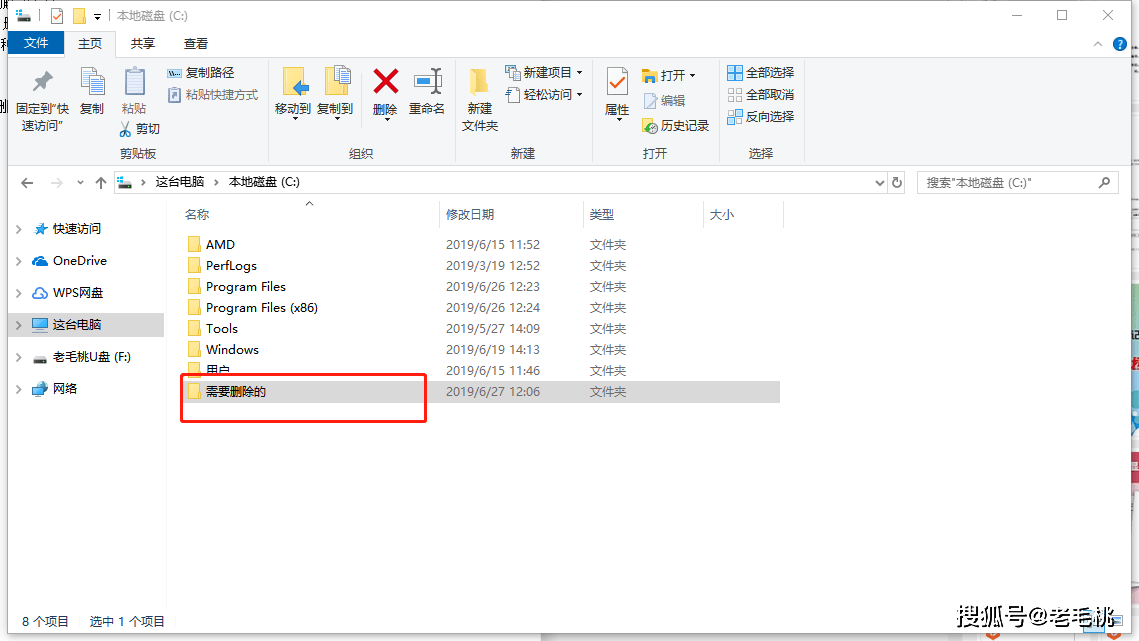Expand 老毛桃U盘 (F:) tree node
The width and height of the screenshot is (1139, 641).
[x=19, y=357]
